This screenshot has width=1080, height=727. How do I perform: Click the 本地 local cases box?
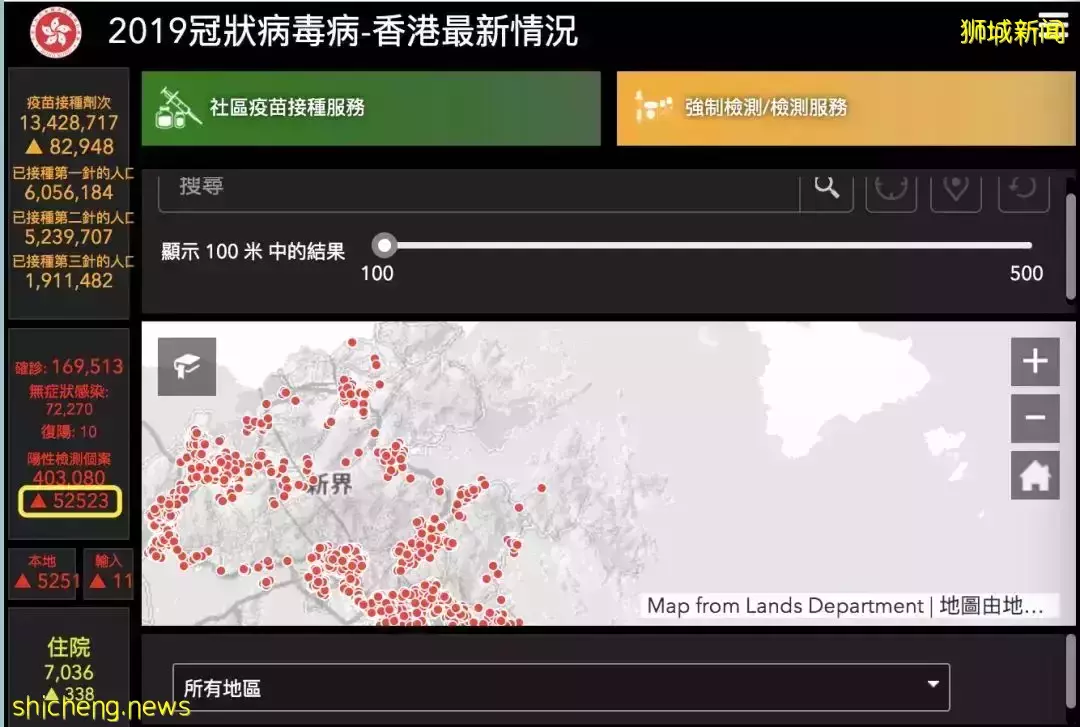coord(43,573)
